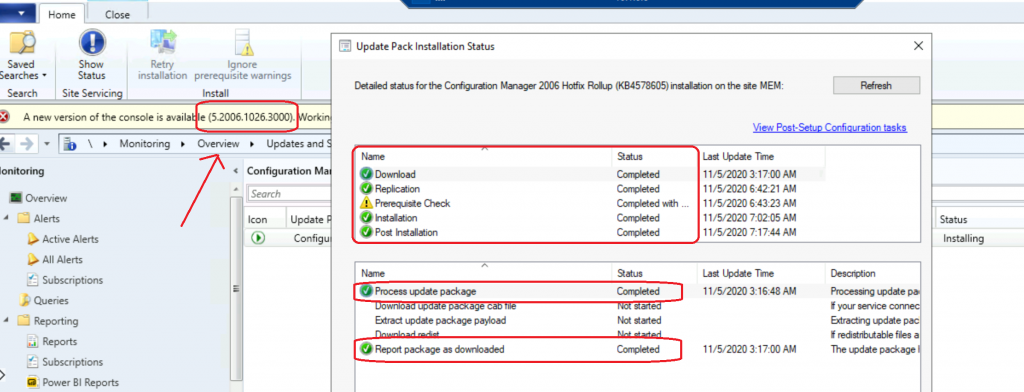Click Report package as downloaded check icon
Screen dimensions: 1024x392
tap(366, 350)
